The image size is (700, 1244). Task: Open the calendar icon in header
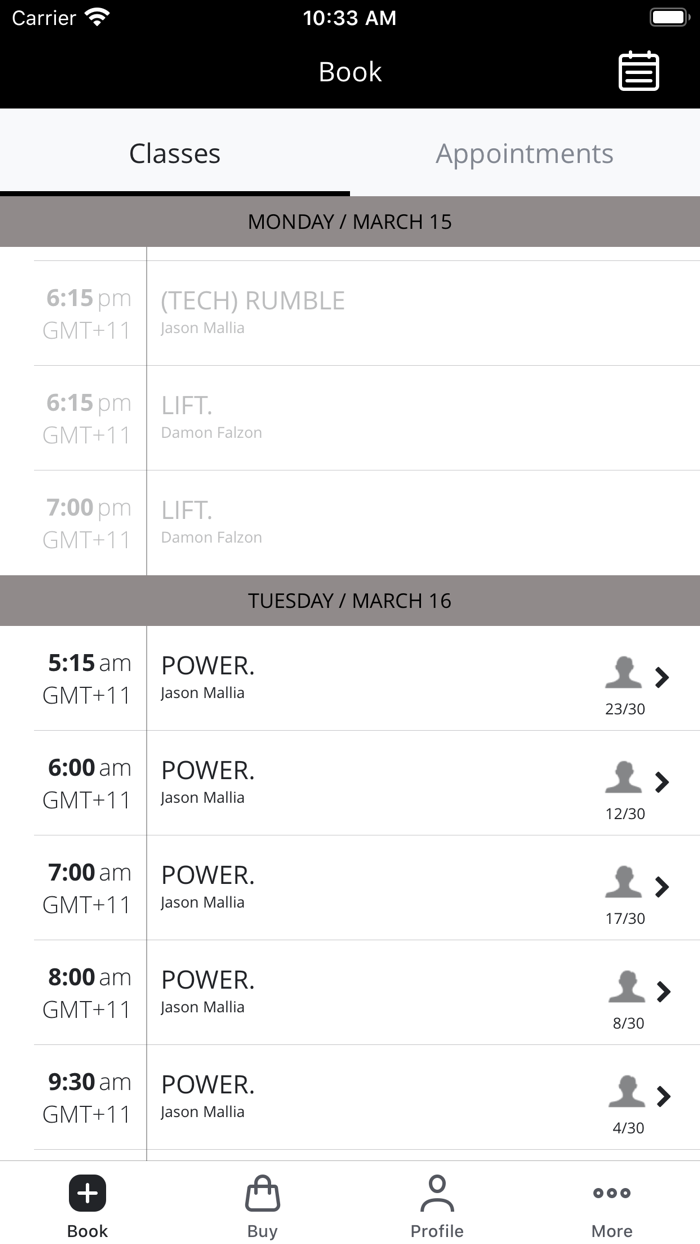[638, 72]
